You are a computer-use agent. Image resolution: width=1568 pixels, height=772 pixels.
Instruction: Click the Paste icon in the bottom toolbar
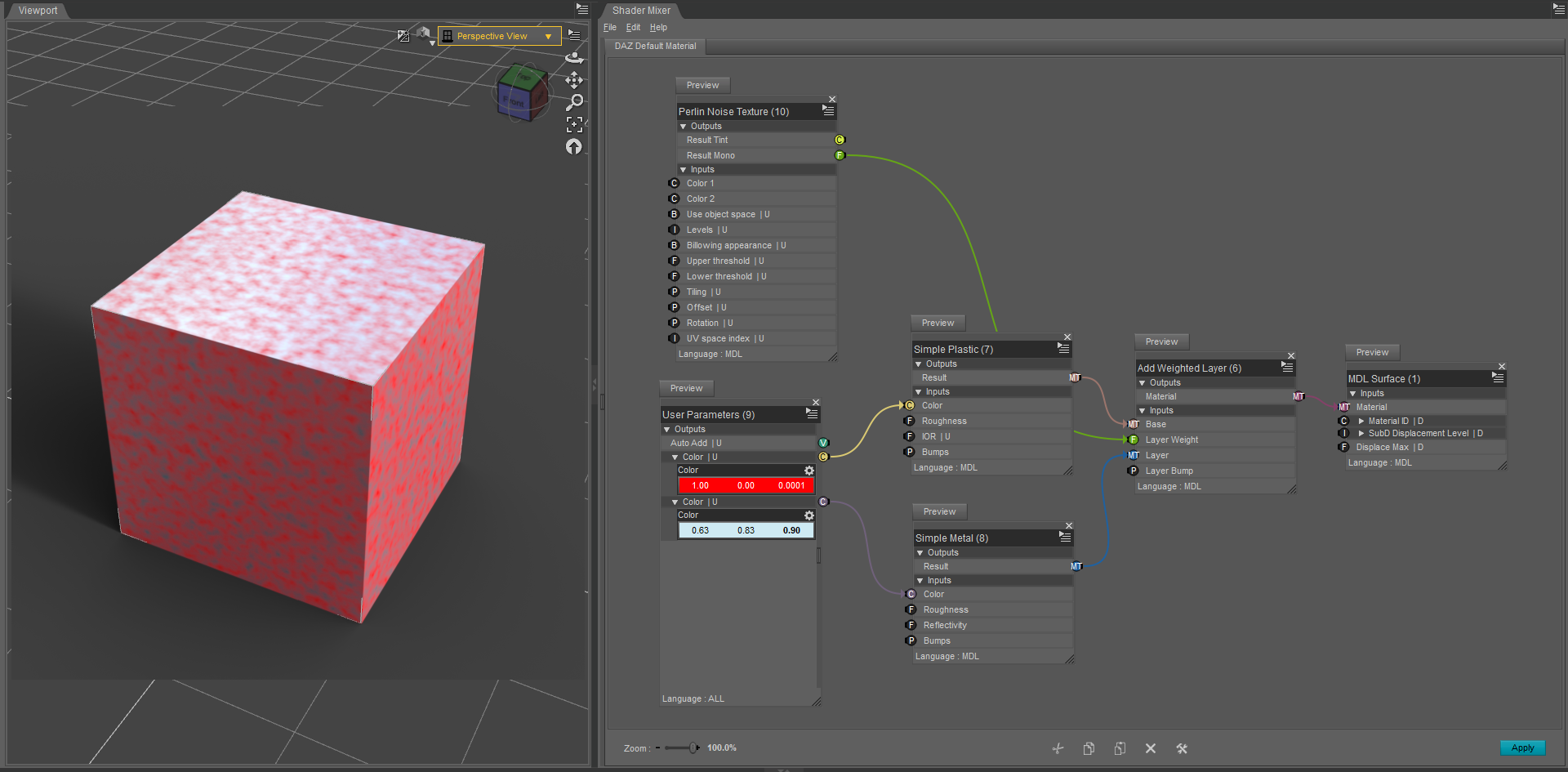pyautogui.click(x=1120, y=748)
